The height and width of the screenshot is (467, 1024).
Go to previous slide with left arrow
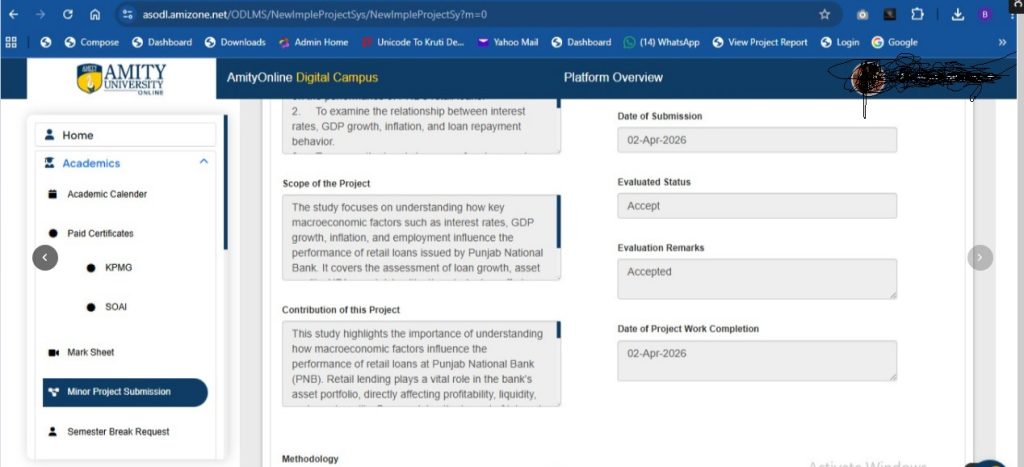click(x=45, y=257)
